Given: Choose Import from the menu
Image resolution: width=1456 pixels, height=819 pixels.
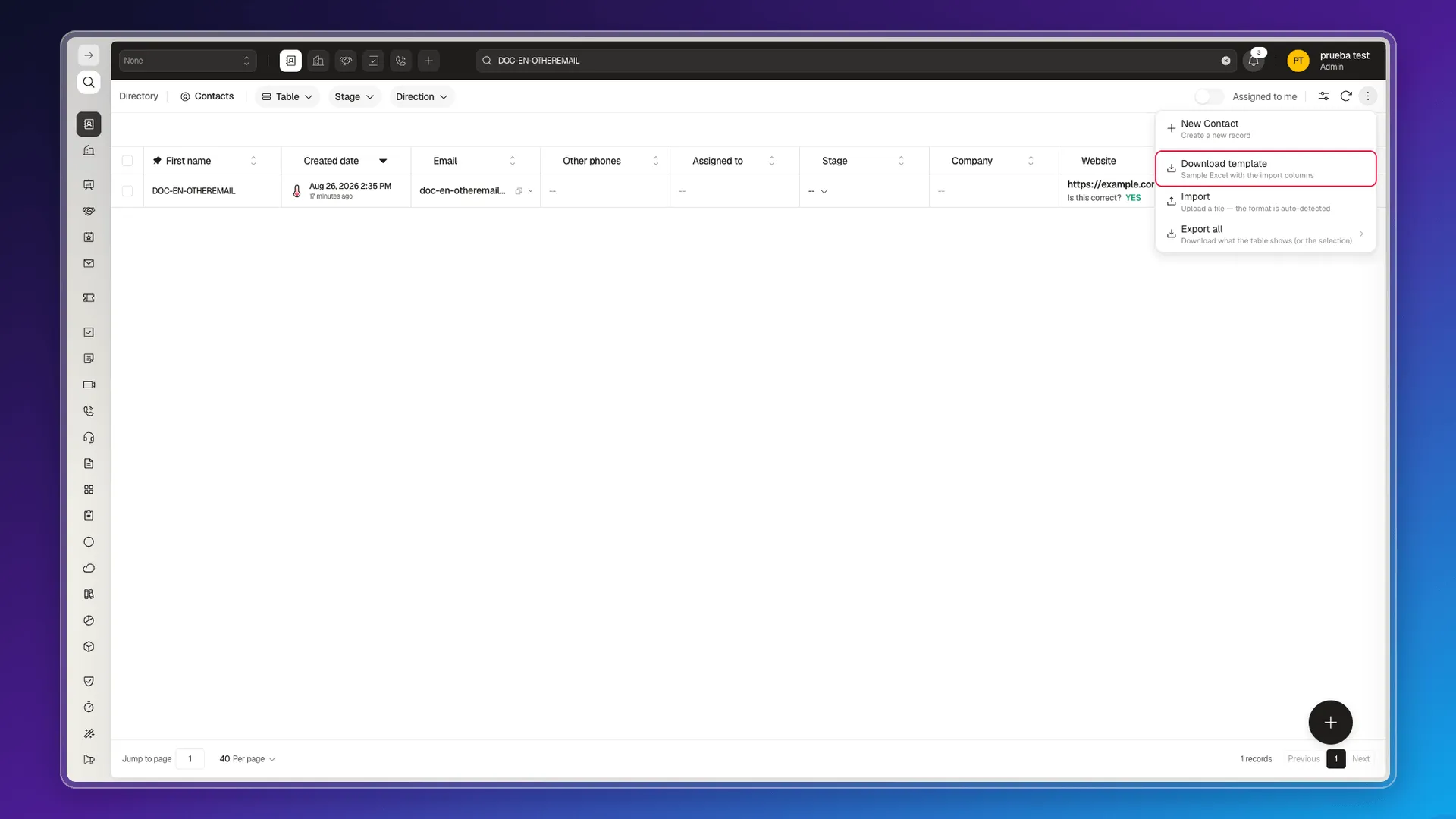Looking at the screenshot, I should (x=1266, y=202).
